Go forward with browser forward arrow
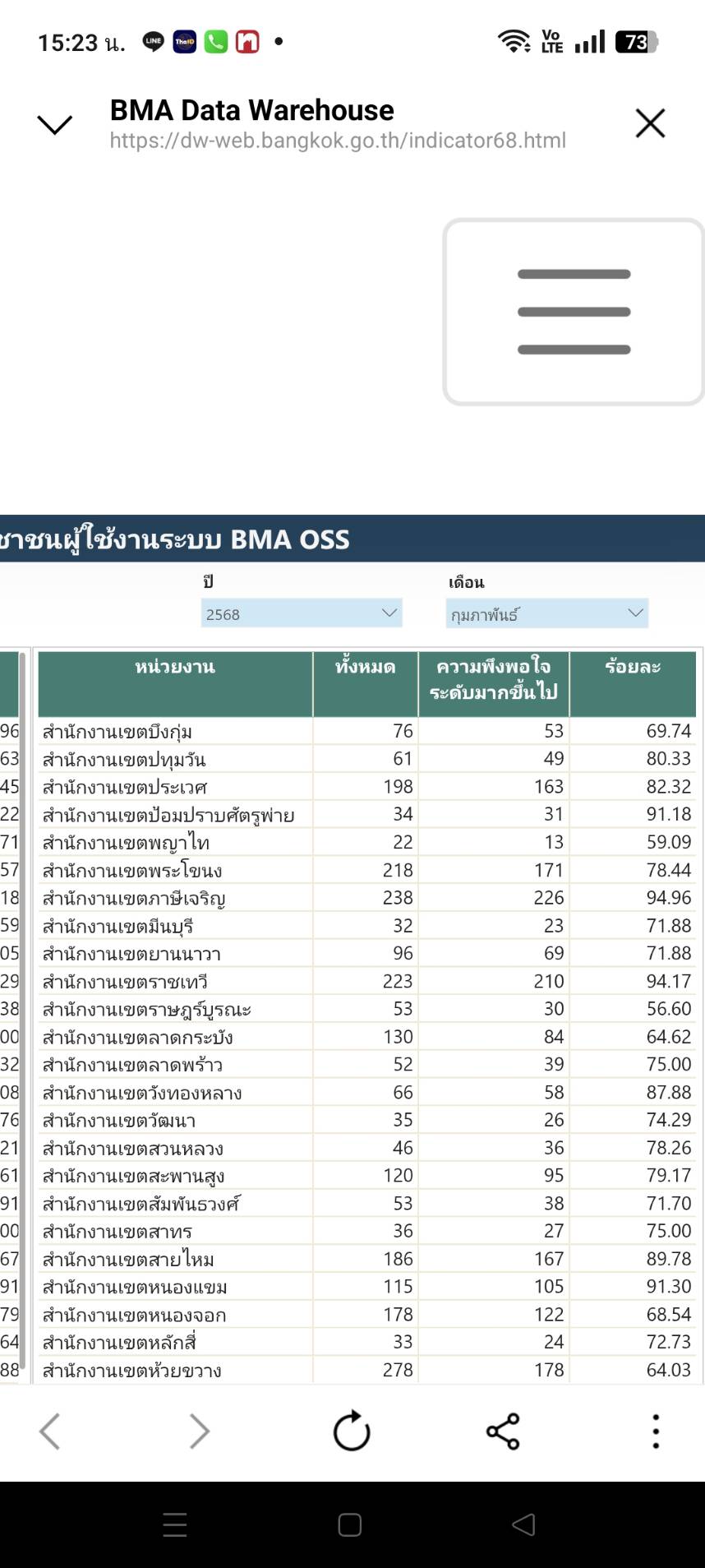 coord(200,1432)
